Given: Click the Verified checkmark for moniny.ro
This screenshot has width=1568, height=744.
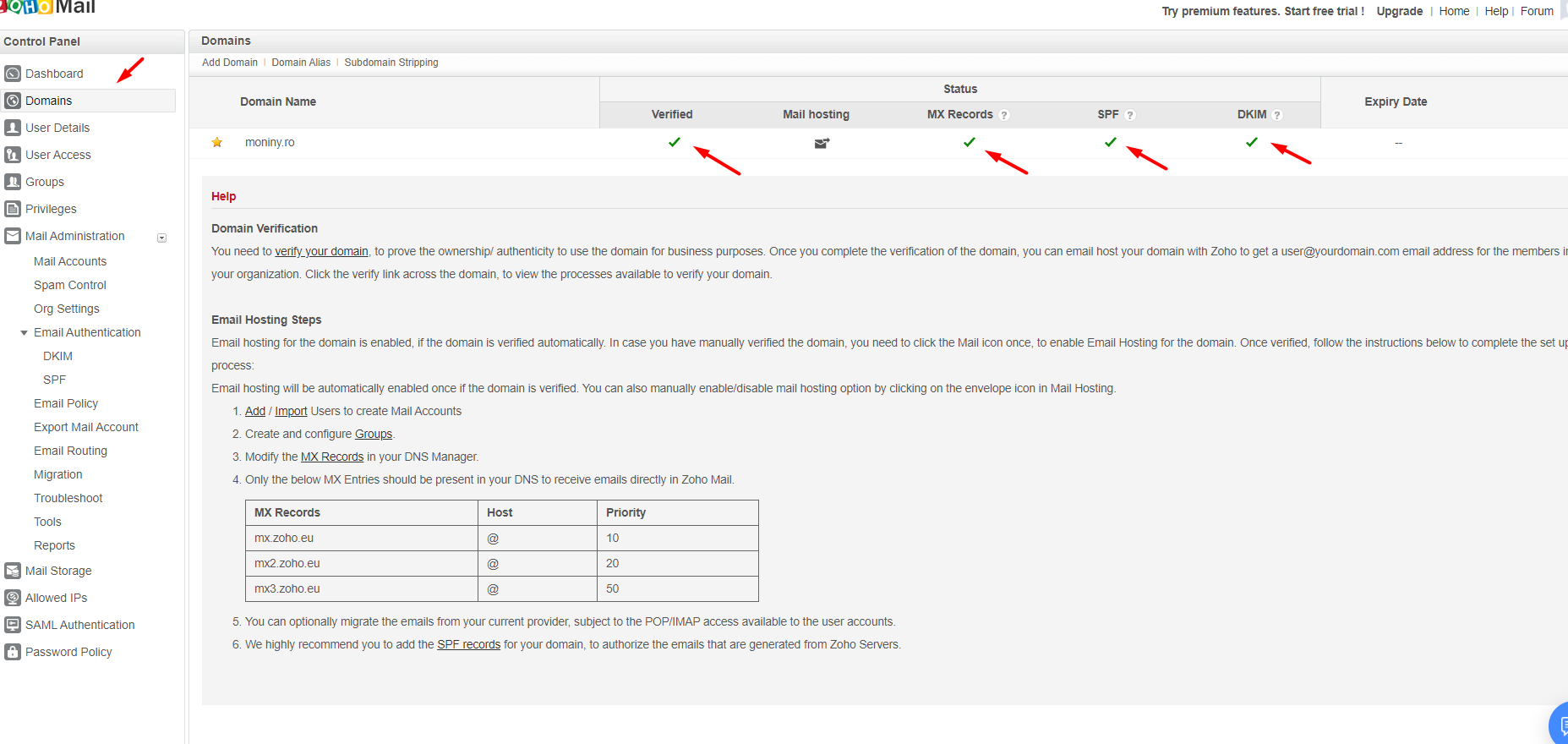Looking at the screenshot, I should pos(674,142).
